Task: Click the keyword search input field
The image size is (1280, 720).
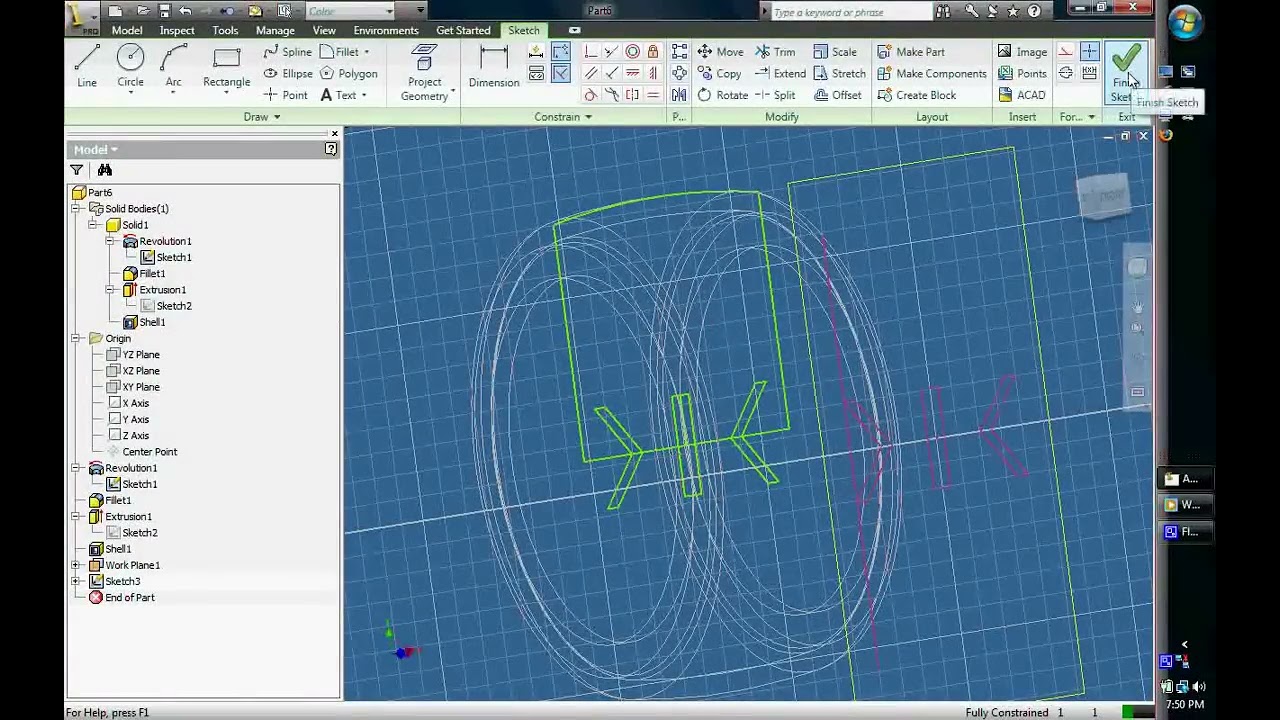Action: (850, 12)
